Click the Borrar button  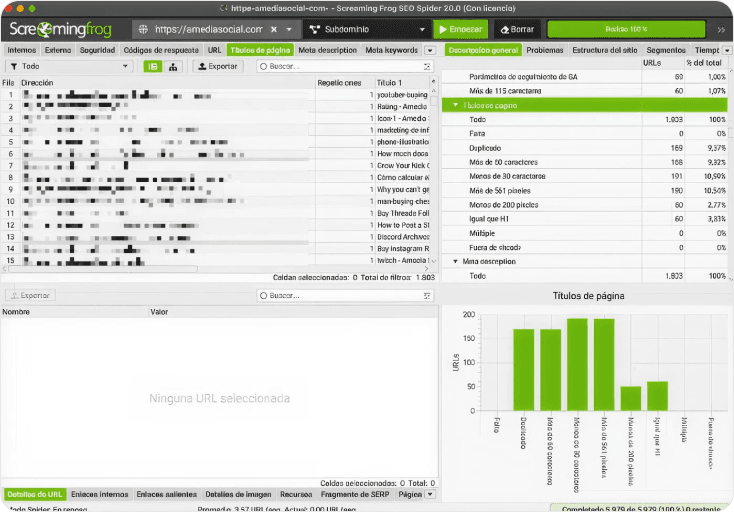[x=517, y=29]
